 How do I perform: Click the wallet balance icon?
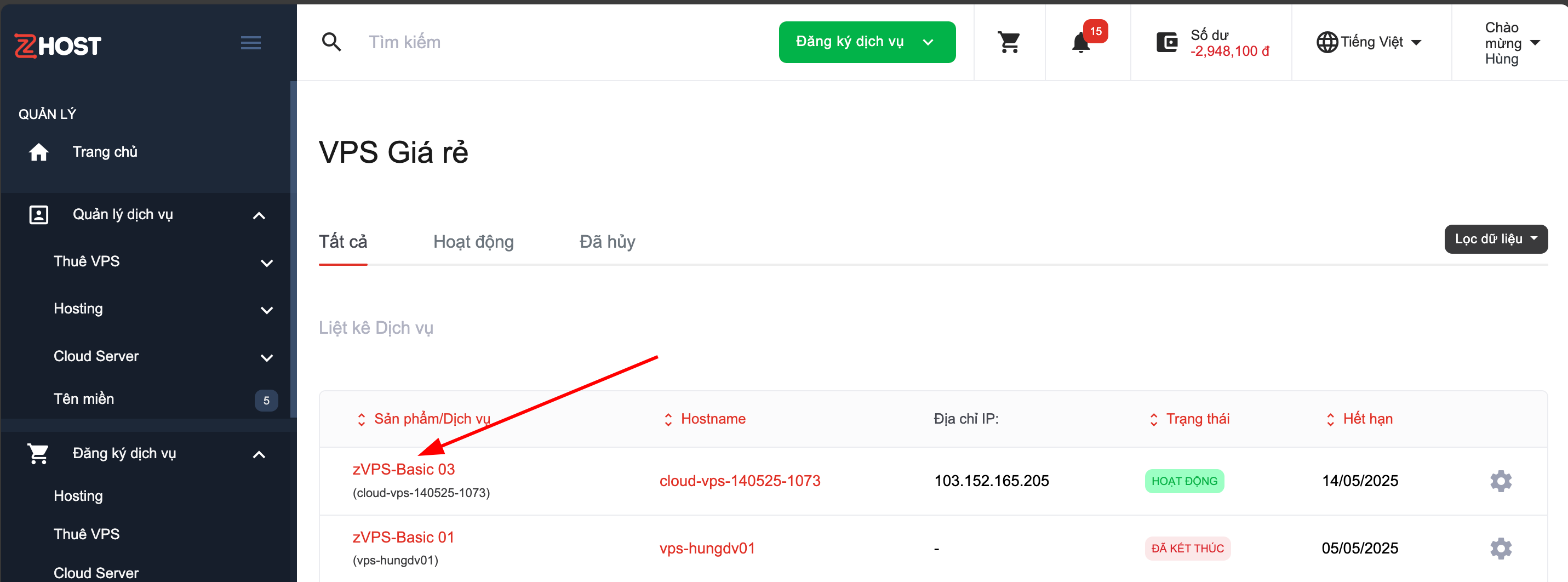pos(1166,43)
